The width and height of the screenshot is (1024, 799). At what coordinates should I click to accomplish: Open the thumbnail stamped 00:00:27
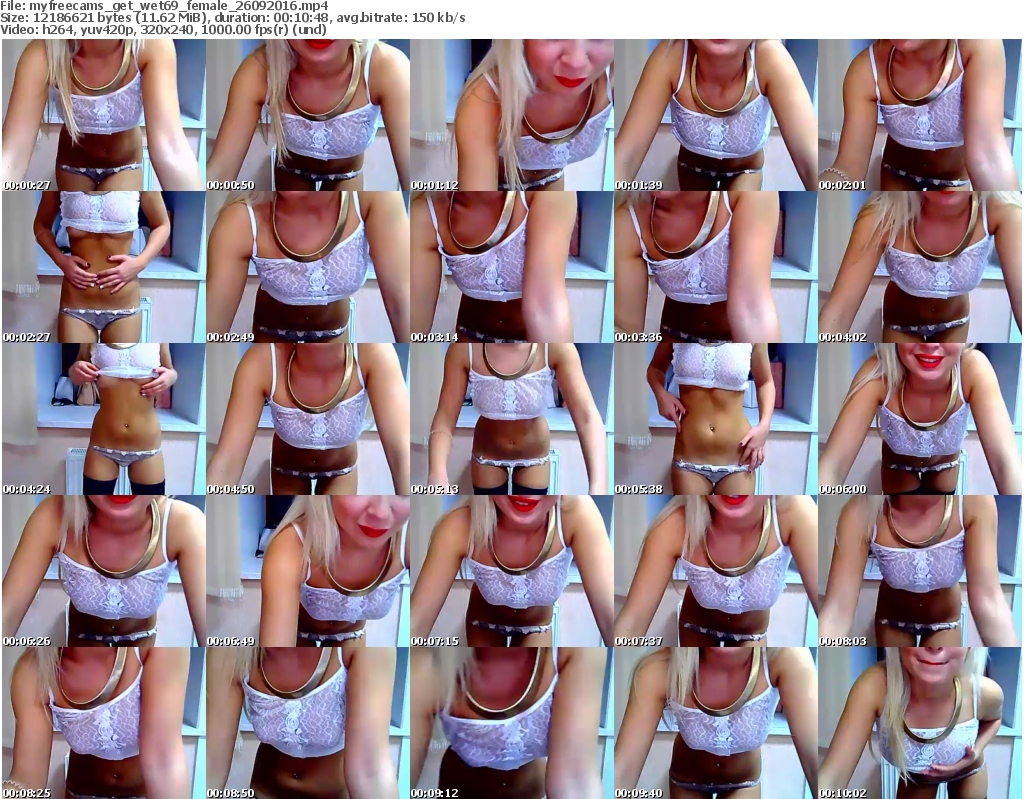[104, 115]
